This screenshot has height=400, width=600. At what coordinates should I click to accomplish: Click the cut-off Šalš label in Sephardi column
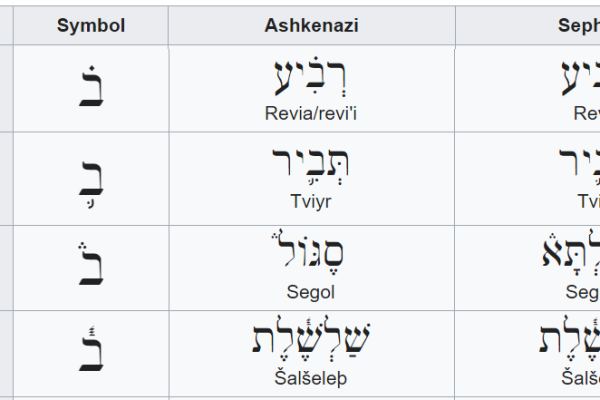pos(580,378)
